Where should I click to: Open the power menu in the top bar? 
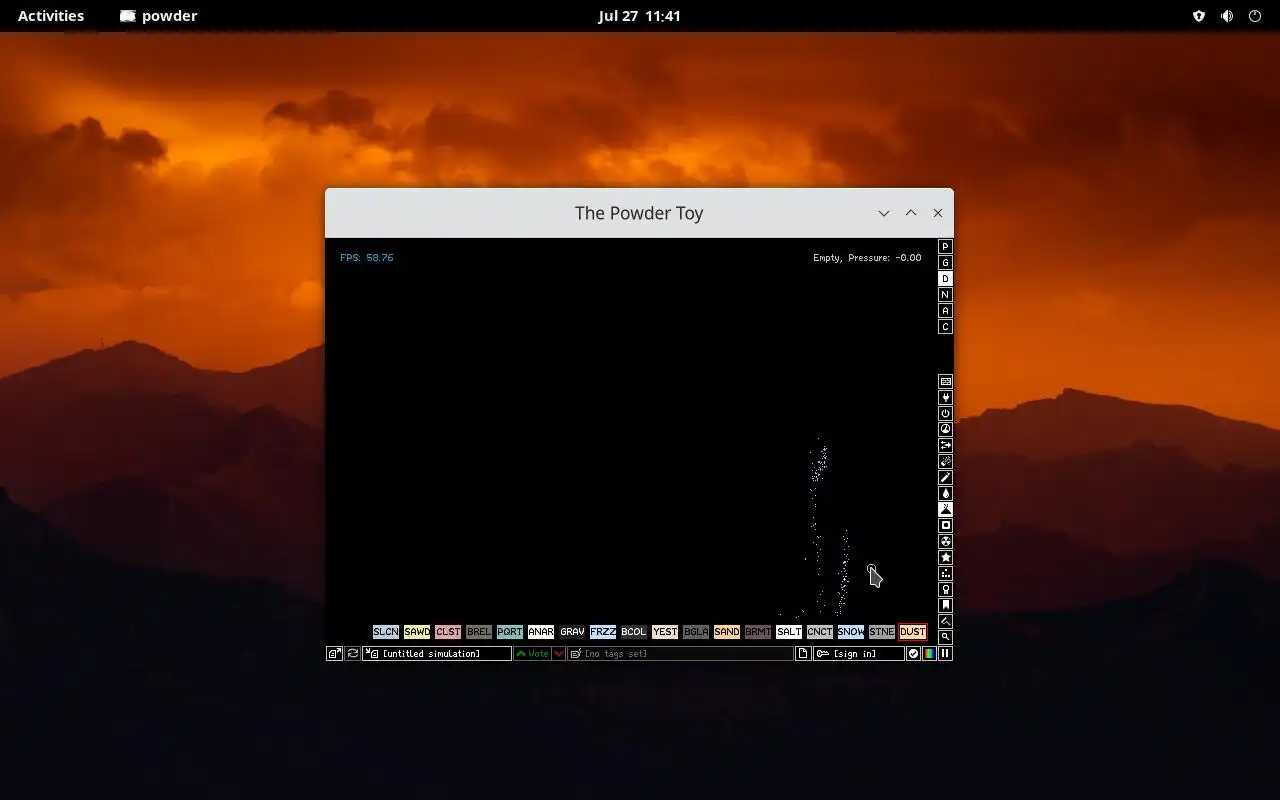click(x=1255, y=16)
